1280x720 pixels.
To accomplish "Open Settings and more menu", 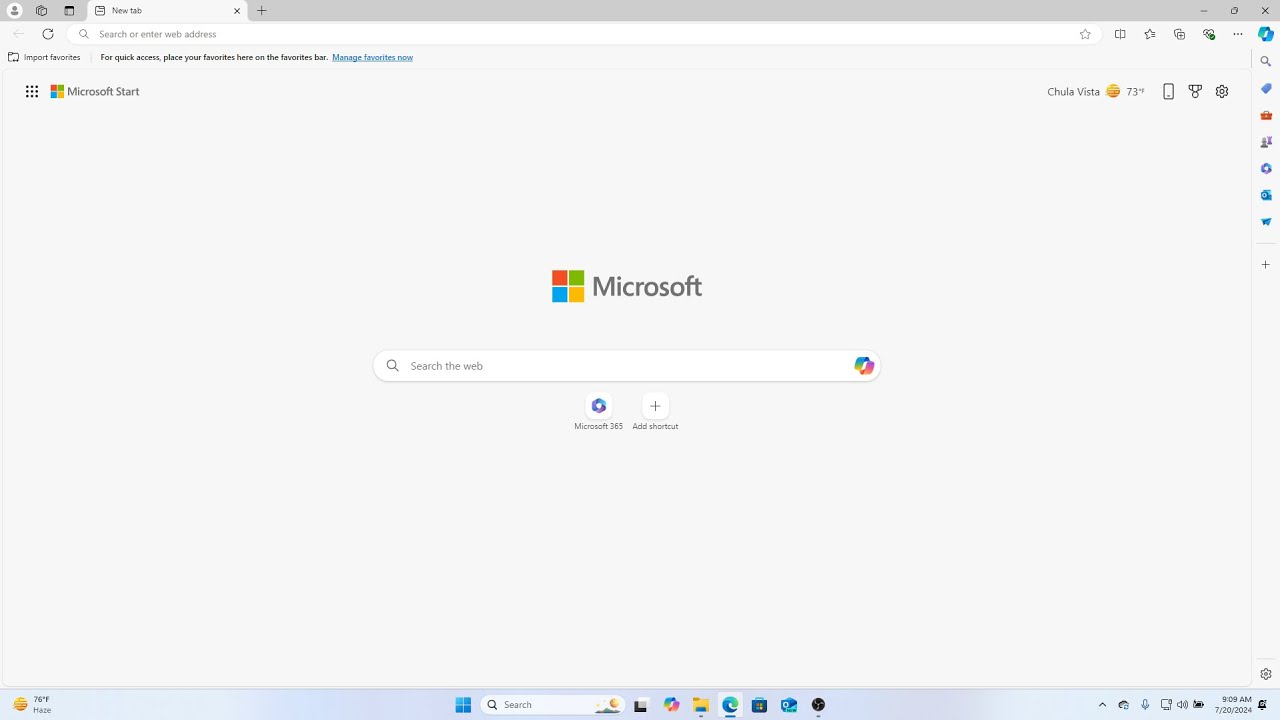I will (1238, 34).
